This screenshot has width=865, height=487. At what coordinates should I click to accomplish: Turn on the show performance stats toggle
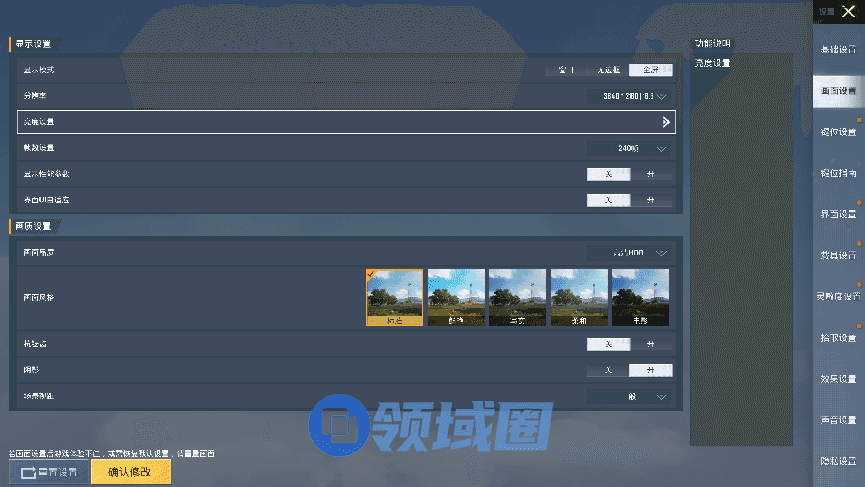tap(651, 173)
